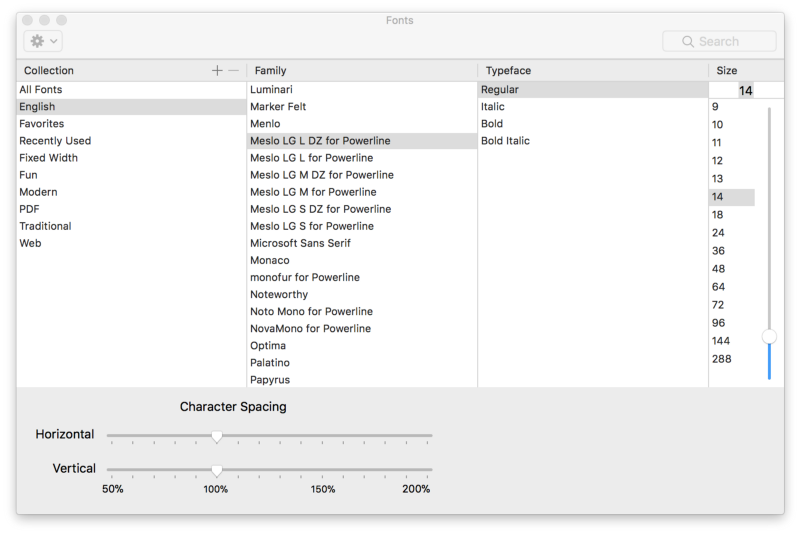Click into the Search field

point(719,41)
